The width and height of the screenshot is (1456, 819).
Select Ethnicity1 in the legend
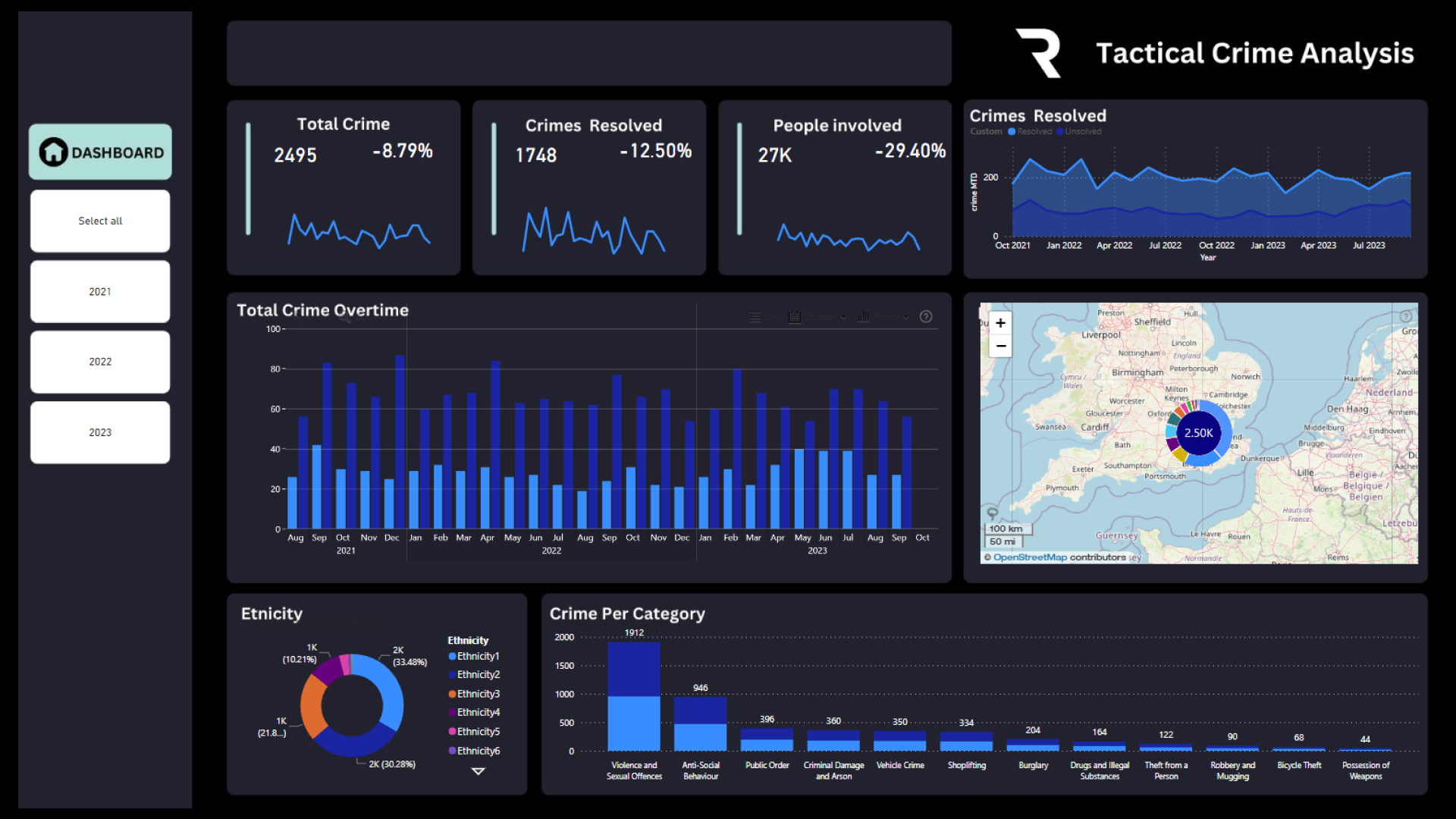474,656
